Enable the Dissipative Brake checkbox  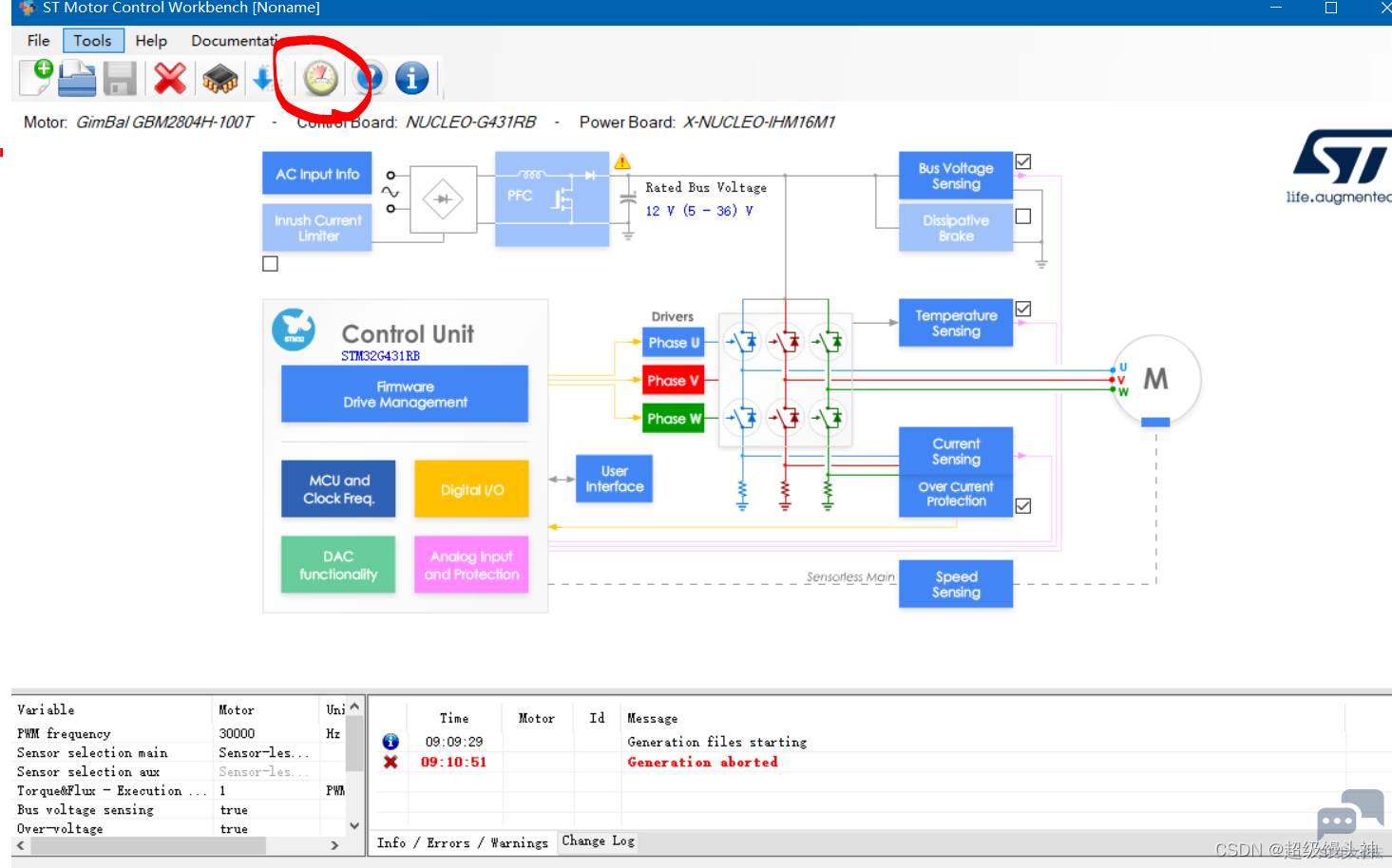coord(1023,217)
